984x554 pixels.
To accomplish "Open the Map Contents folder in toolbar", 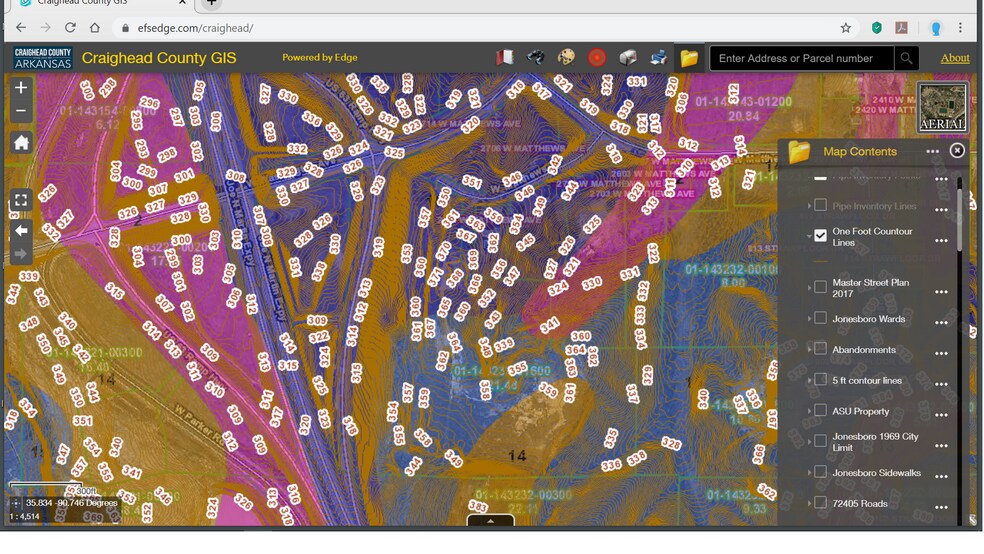I will point(689,58).
